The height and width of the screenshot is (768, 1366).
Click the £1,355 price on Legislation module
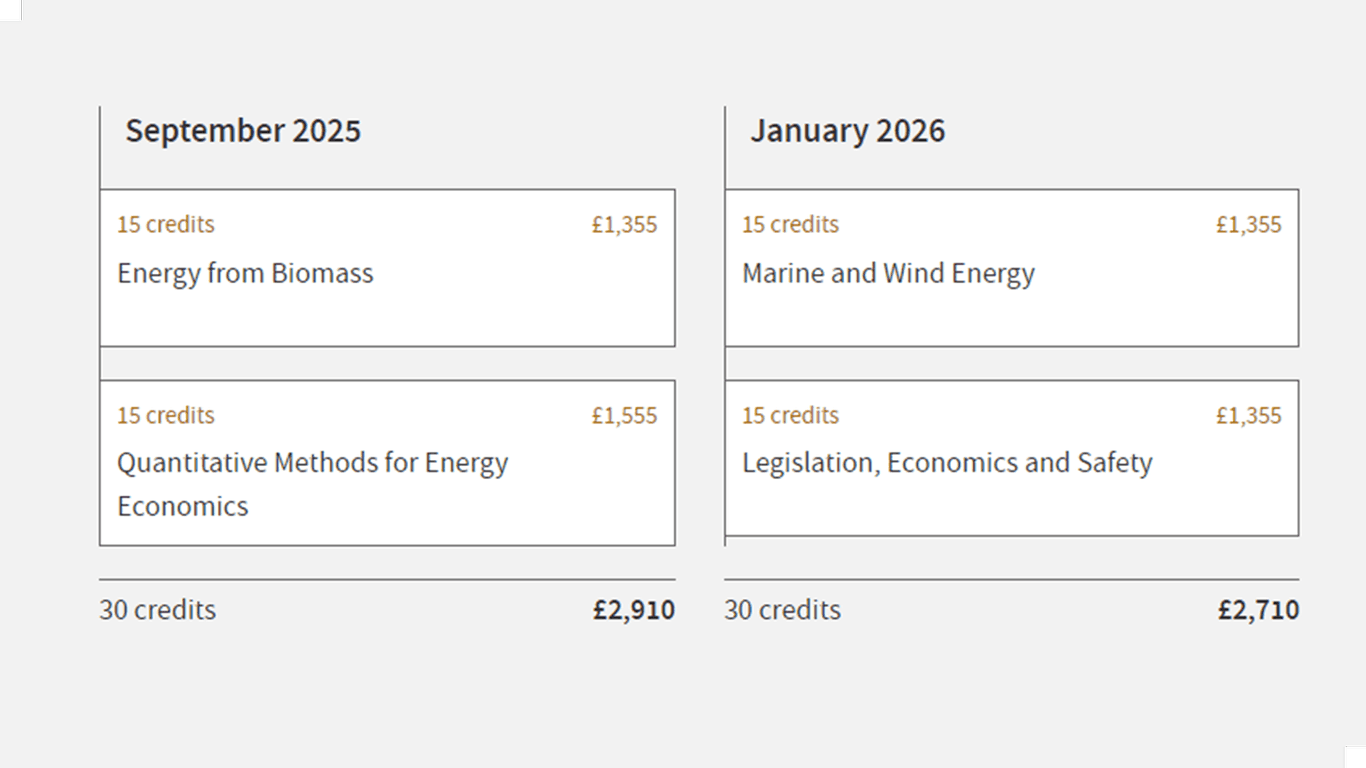[x=1248, y=416]
